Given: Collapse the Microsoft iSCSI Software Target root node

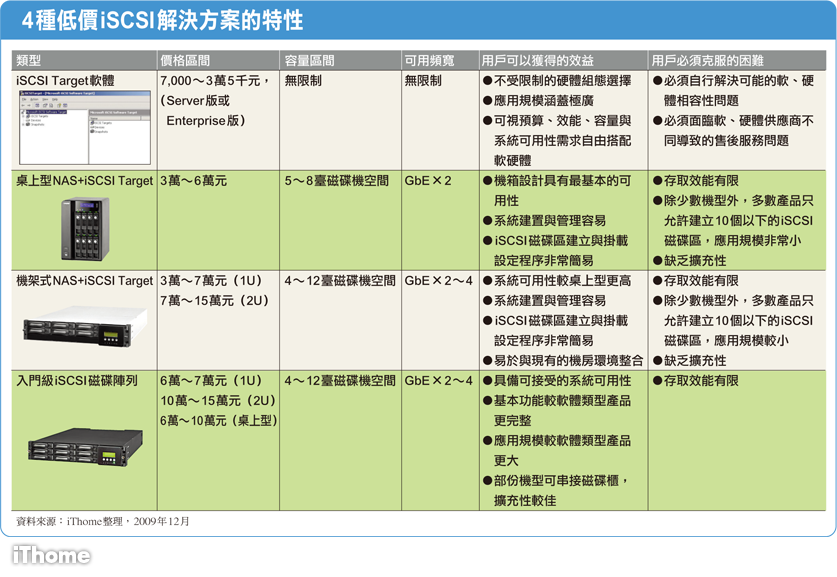Looking at the screenshot, I should [21, 112].
